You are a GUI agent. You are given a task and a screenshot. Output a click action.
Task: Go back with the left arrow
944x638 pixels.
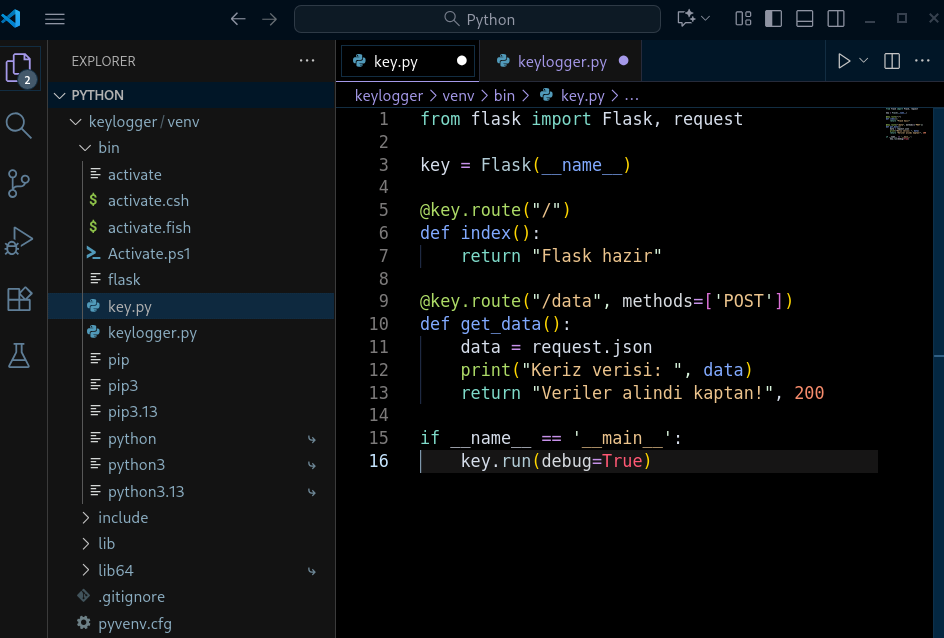238,19
